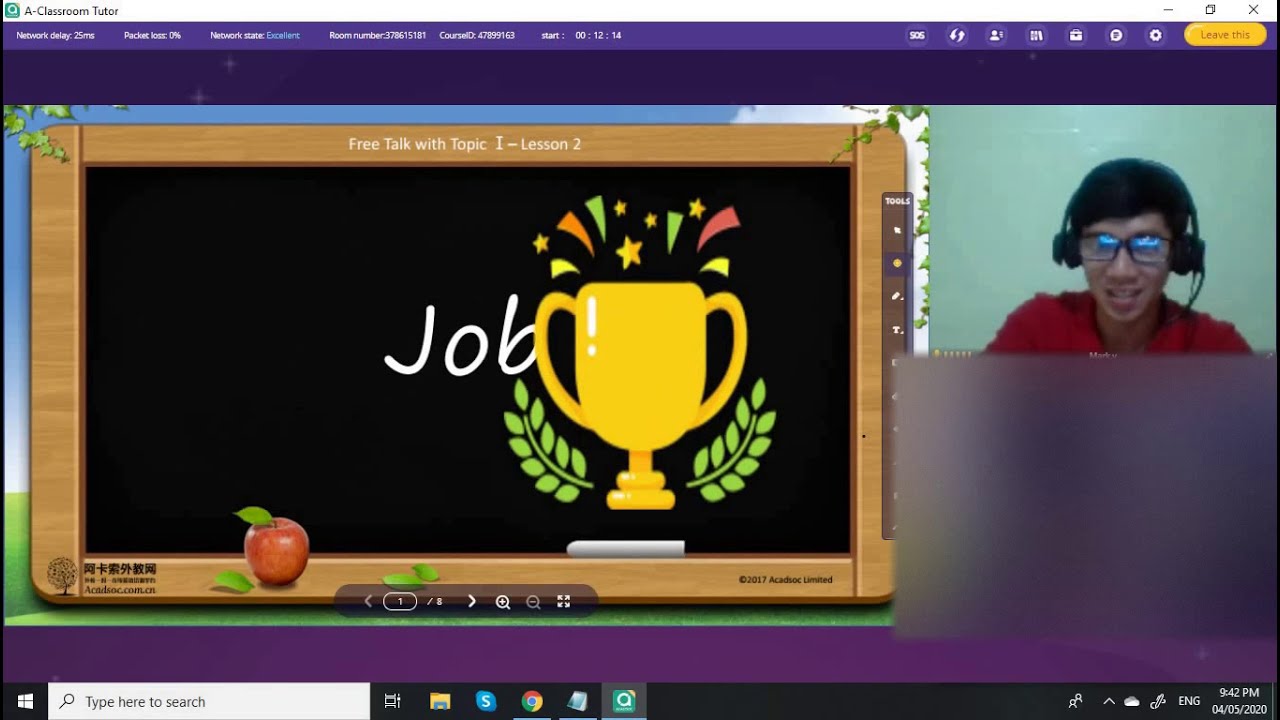
Task: Open Task View in the taskbar
Action: 393,701
